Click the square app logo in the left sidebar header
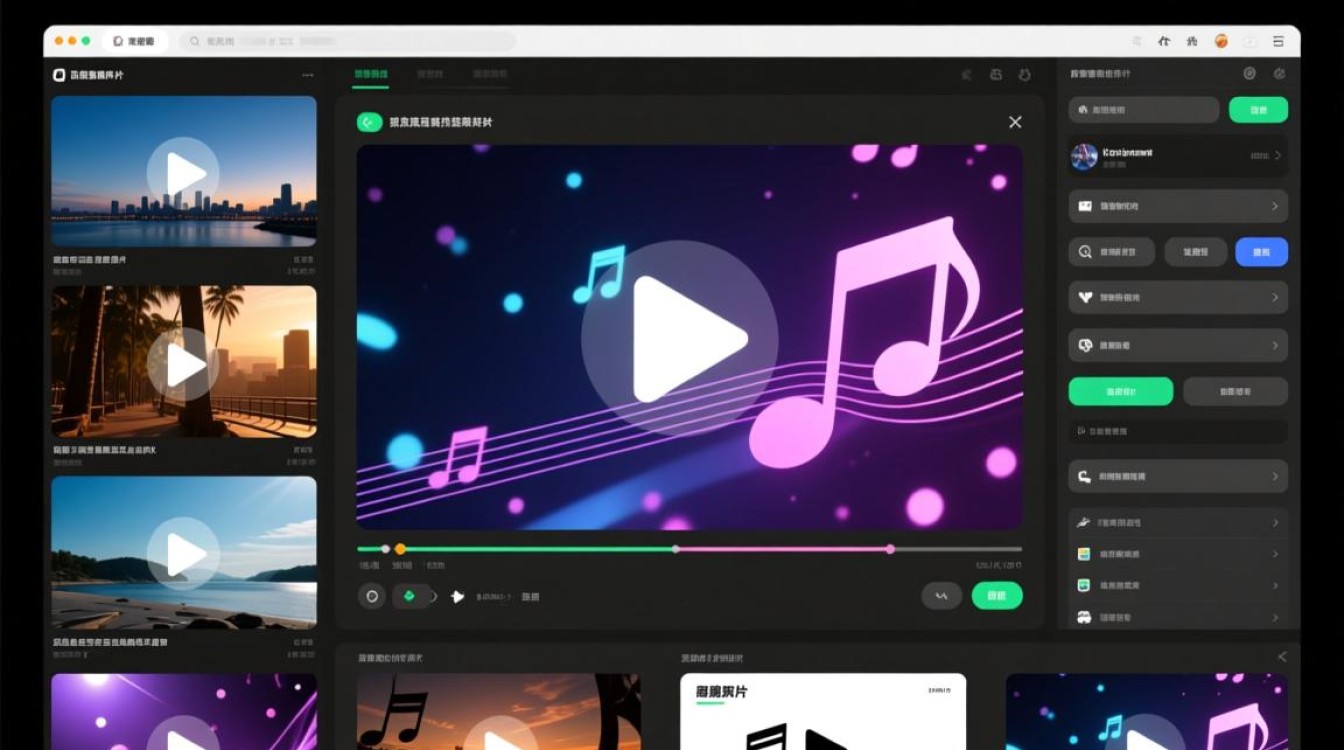 [x=59, y=75]
